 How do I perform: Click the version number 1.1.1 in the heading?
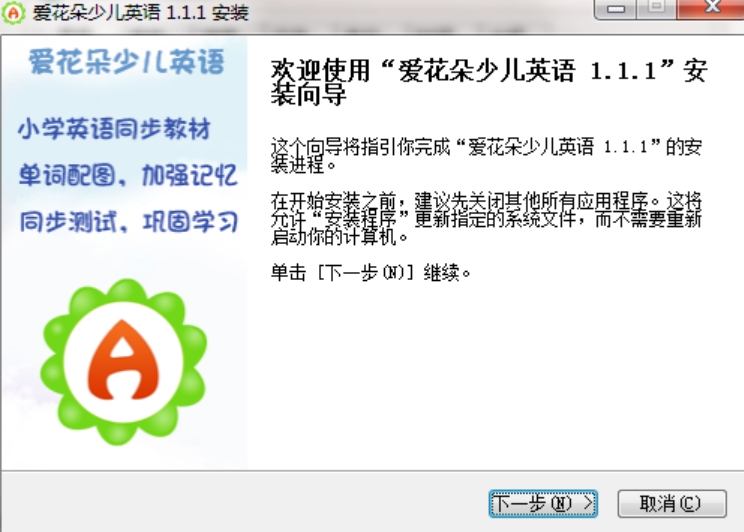pyautogui.click(x=623, y=72)
